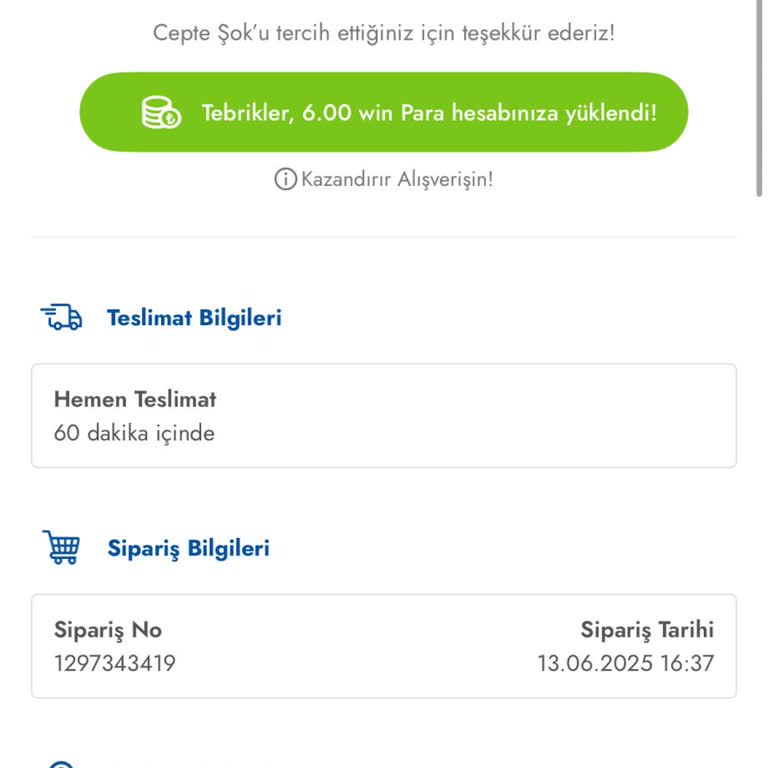Click the shopping cart icon
The height and width of the screenshot is (768, 768).
(61, 548)
